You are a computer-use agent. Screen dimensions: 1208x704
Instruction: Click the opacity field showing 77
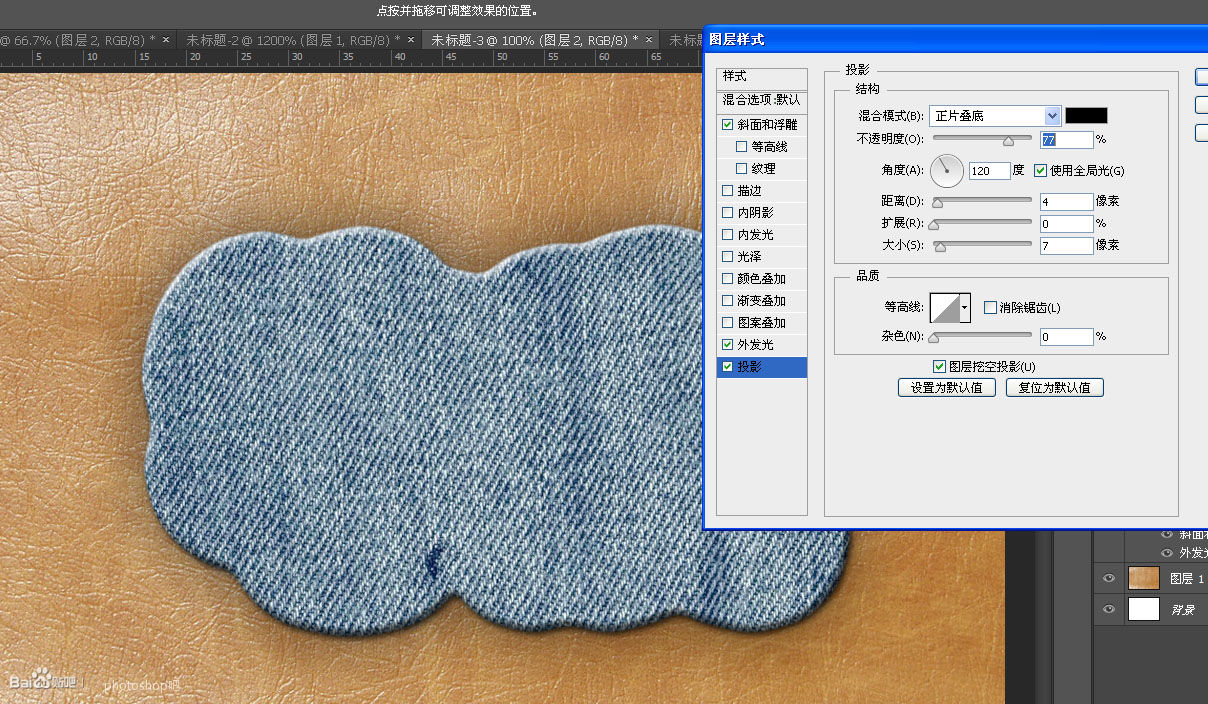1067,140
